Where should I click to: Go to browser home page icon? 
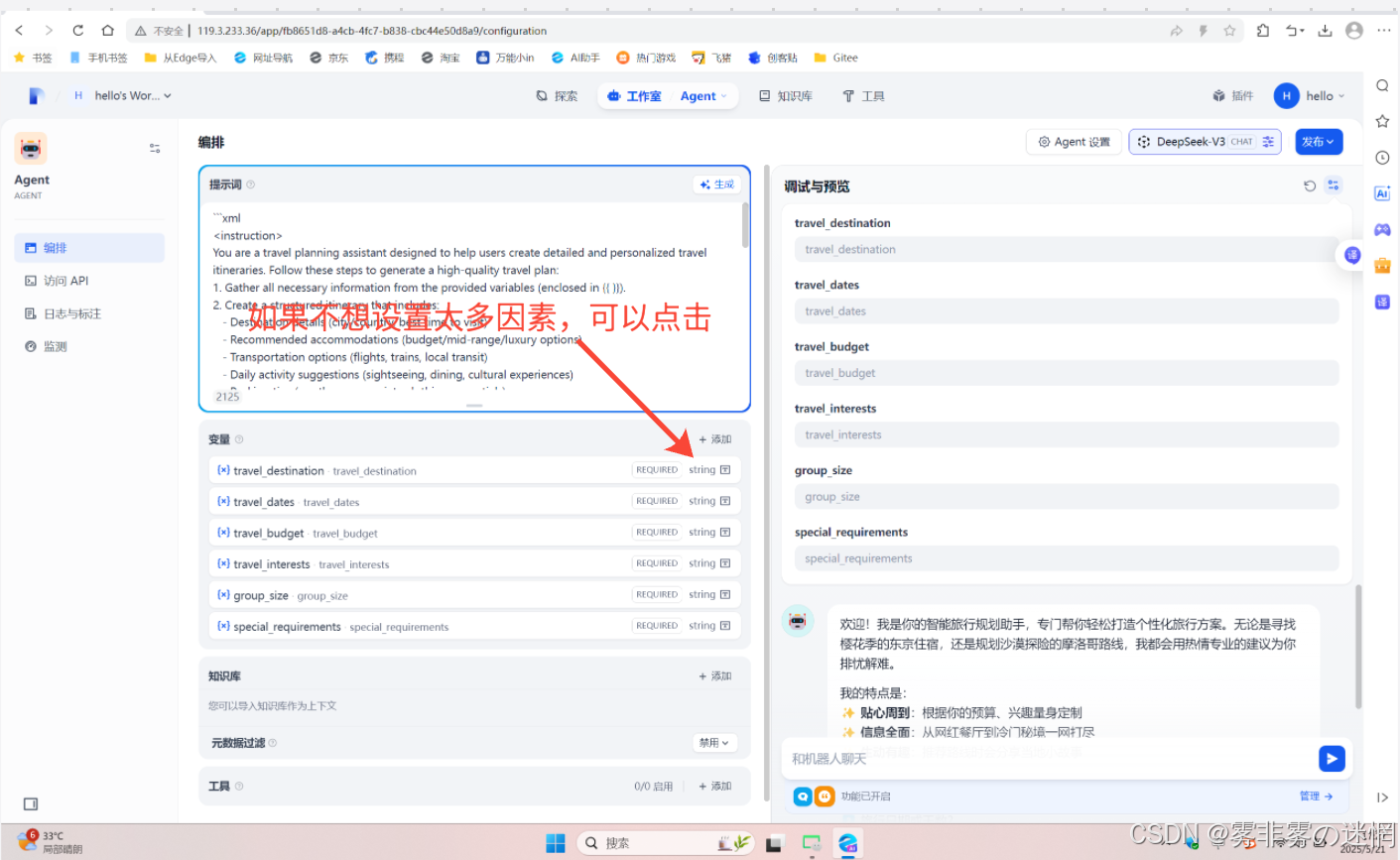click(108, 31)
